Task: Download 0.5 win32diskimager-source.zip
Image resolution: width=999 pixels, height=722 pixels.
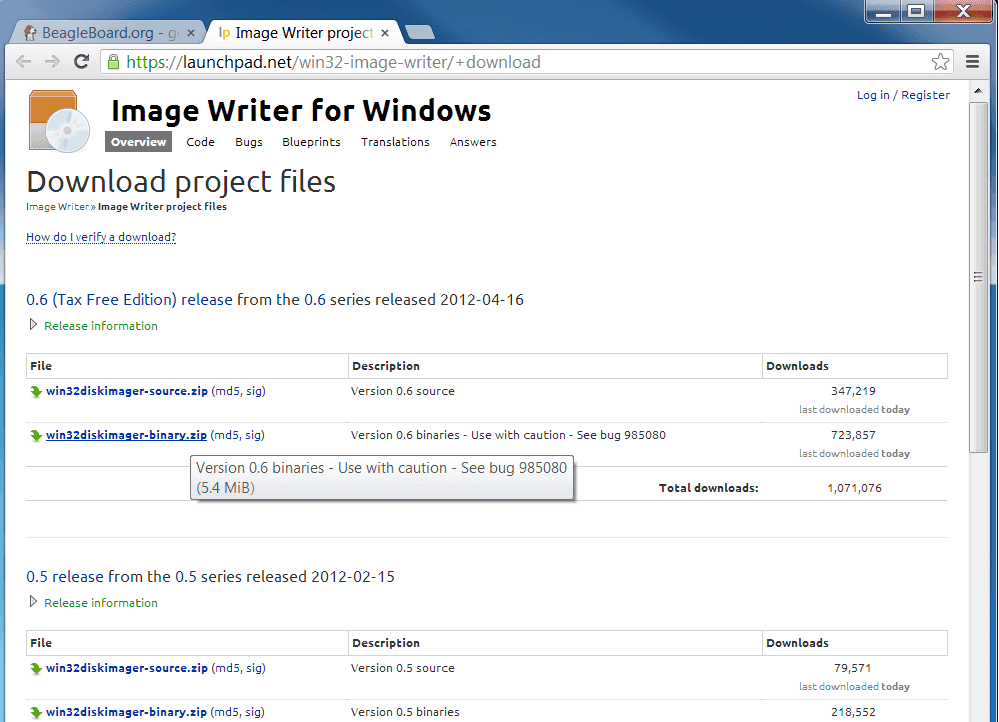Action: pyautogui.click(x=127, y=668)
